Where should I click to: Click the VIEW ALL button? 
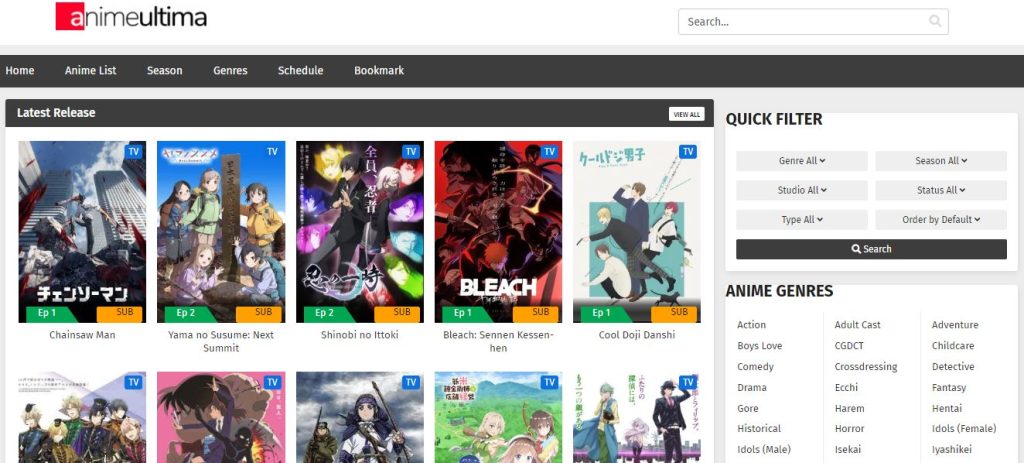[686, 114]
